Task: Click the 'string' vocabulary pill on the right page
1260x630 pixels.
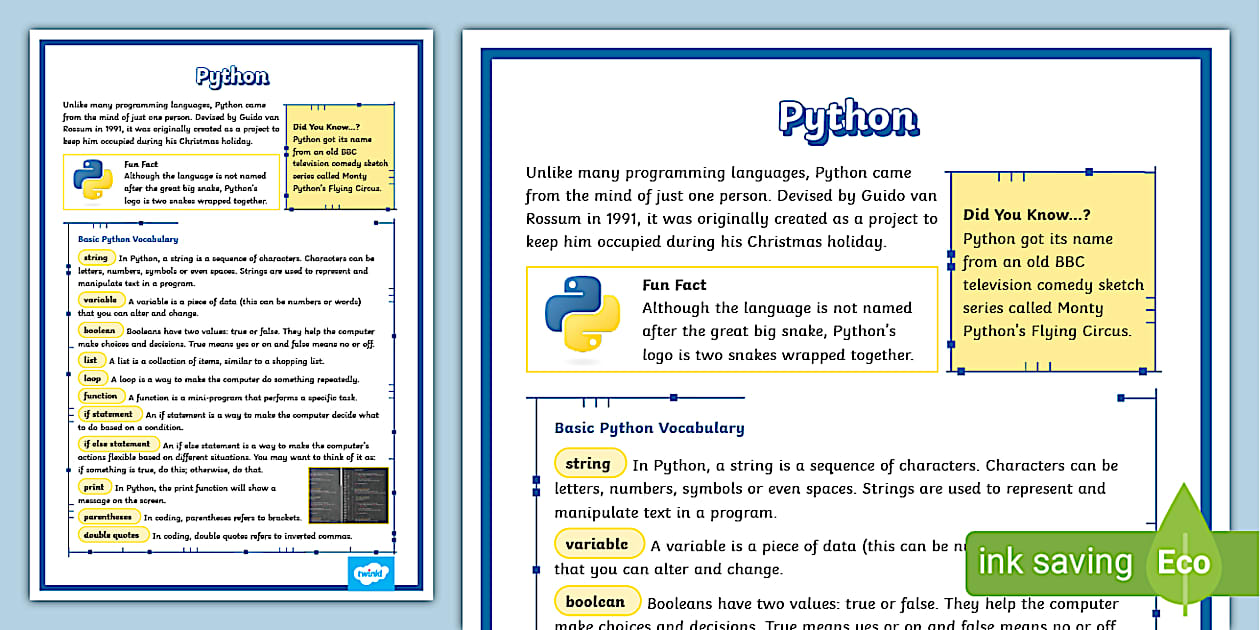Action: tap(590, 463)
